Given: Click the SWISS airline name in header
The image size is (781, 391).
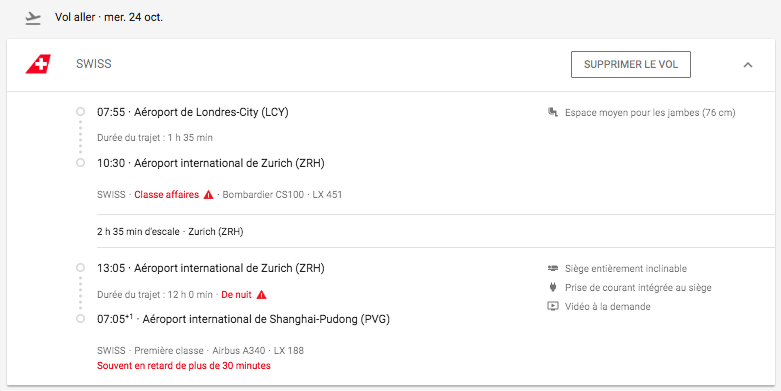Looking at the screenshot, I should coord(94,64).
